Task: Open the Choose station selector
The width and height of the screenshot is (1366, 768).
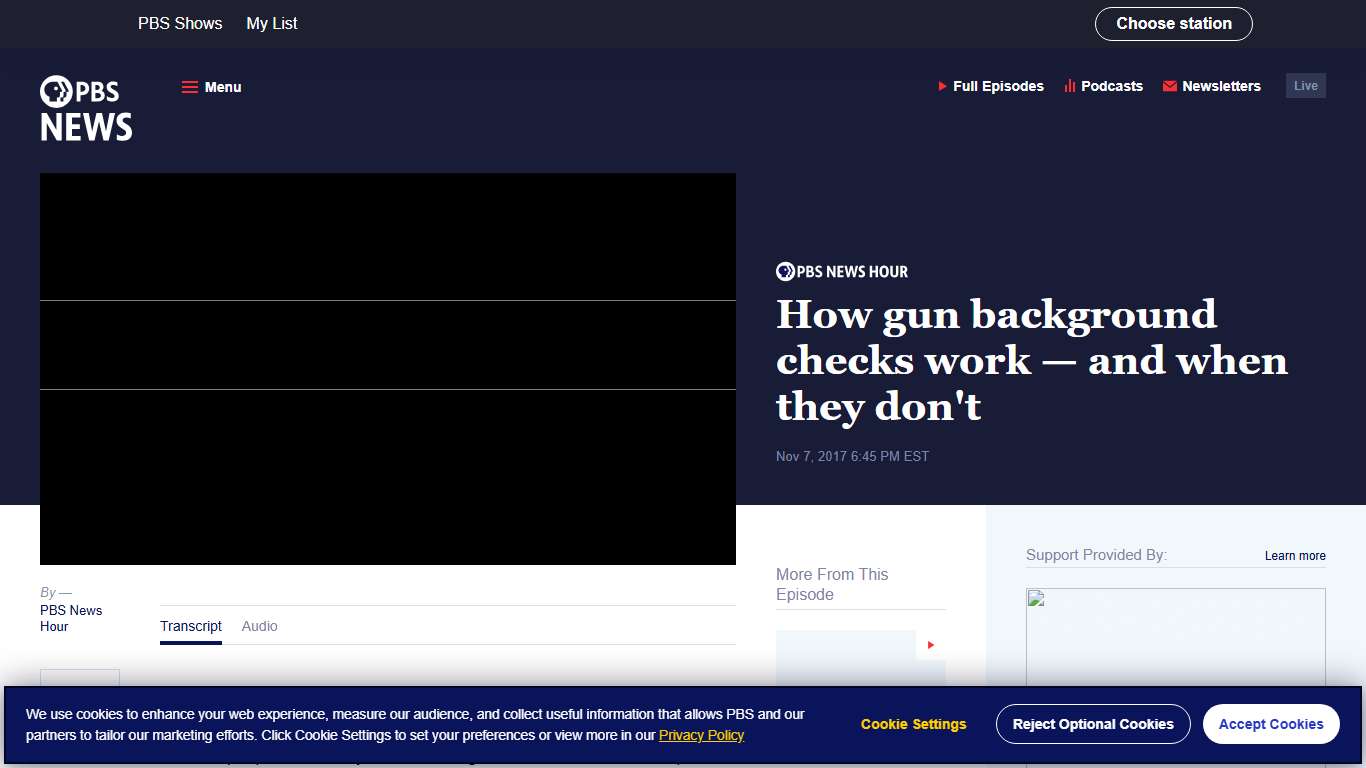Action: click(1173, 23)
